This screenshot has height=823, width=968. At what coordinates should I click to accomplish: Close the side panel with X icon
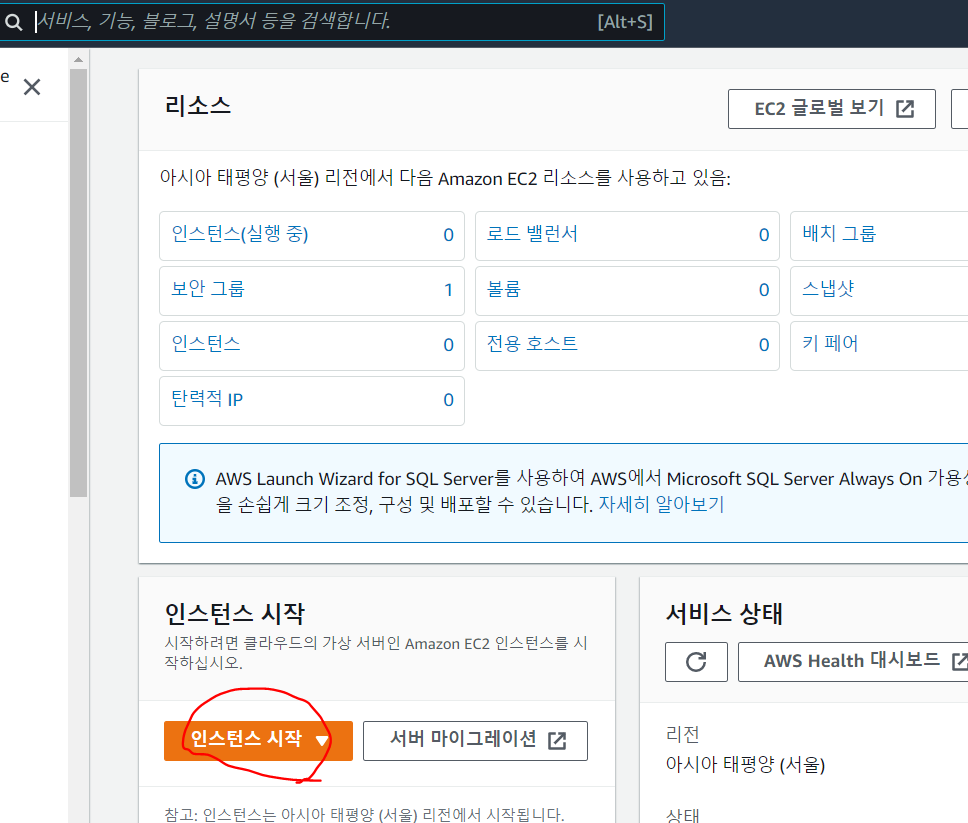[x=32, y=87]
